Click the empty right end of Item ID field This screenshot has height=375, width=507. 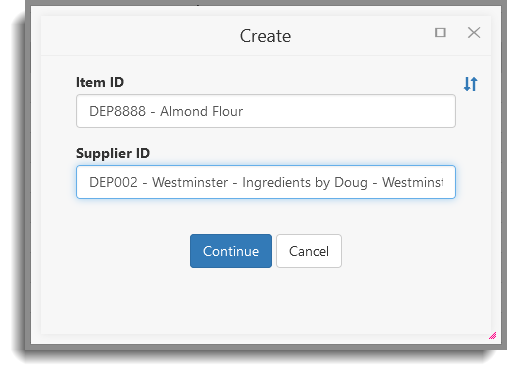(x=348, y=111)
